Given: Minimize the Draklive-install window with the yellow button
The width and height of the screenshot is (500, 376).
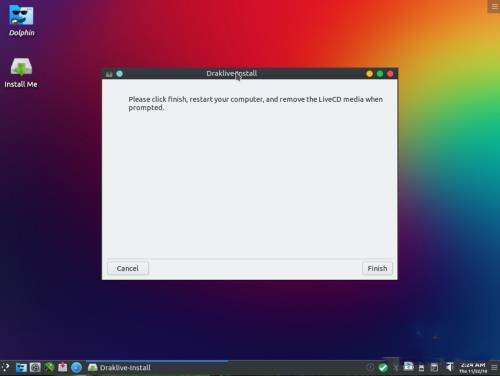Looking at the screenshot, I should click(369, 74).
